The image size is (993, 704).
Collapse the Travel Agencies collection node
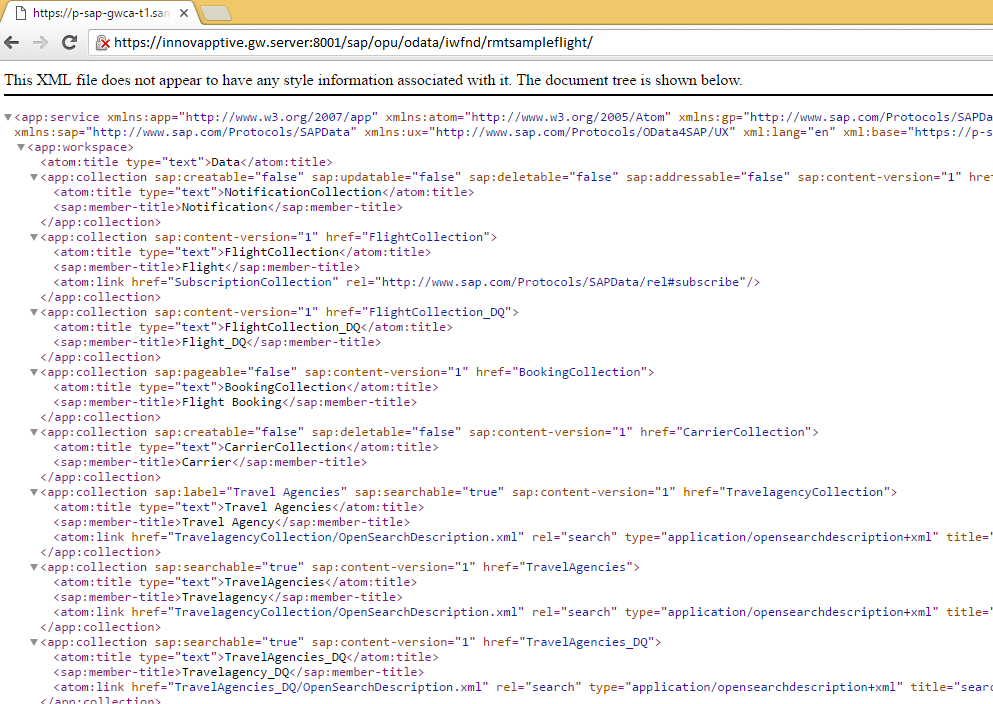point(35,492)
